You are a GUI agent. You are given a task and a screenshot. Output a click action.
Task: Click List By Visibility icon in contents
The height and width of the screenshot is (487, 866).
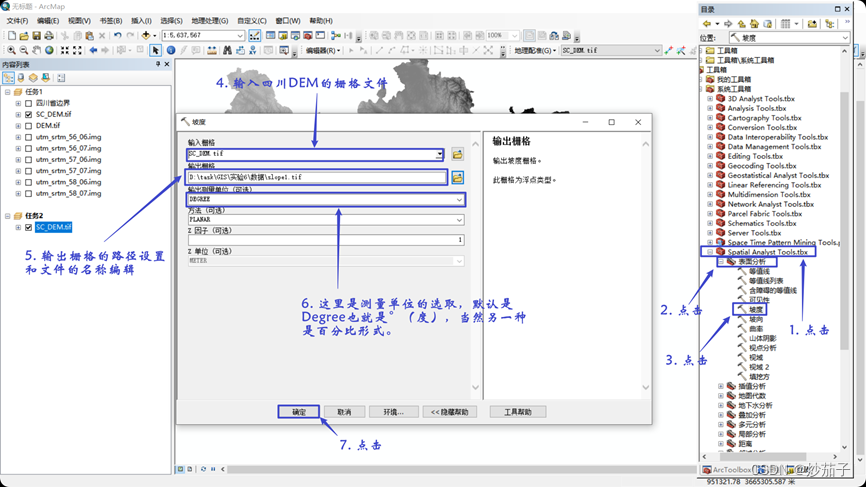tap(33, 78)
